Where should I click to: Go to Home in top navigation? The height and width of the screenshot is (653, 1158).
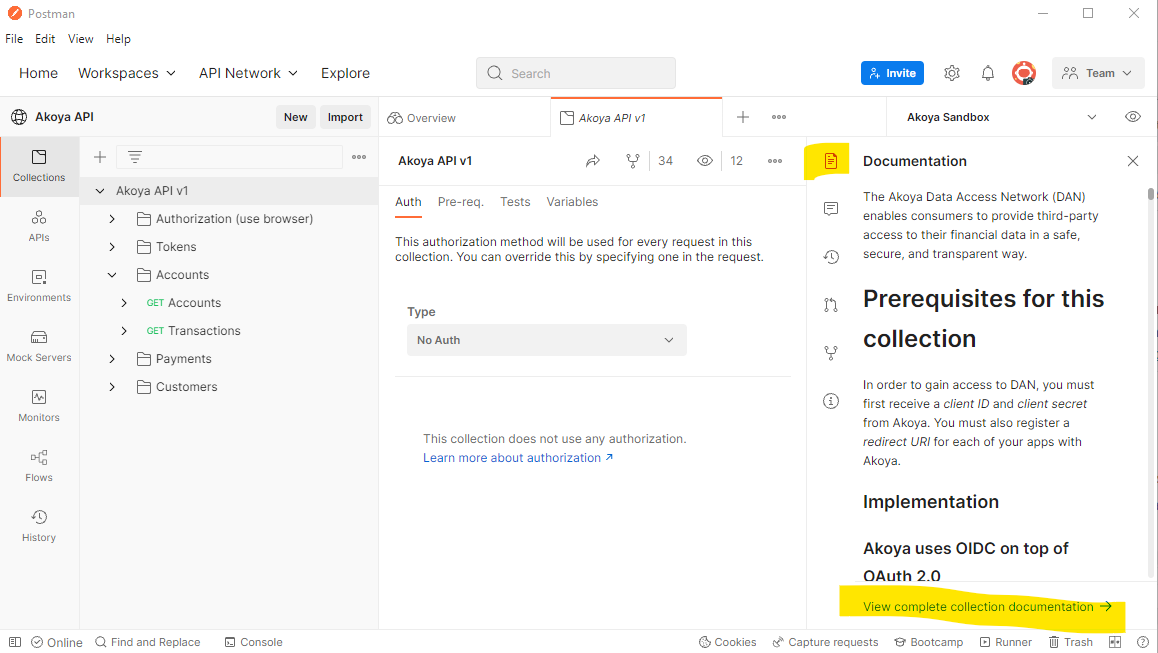pos(38,73)
